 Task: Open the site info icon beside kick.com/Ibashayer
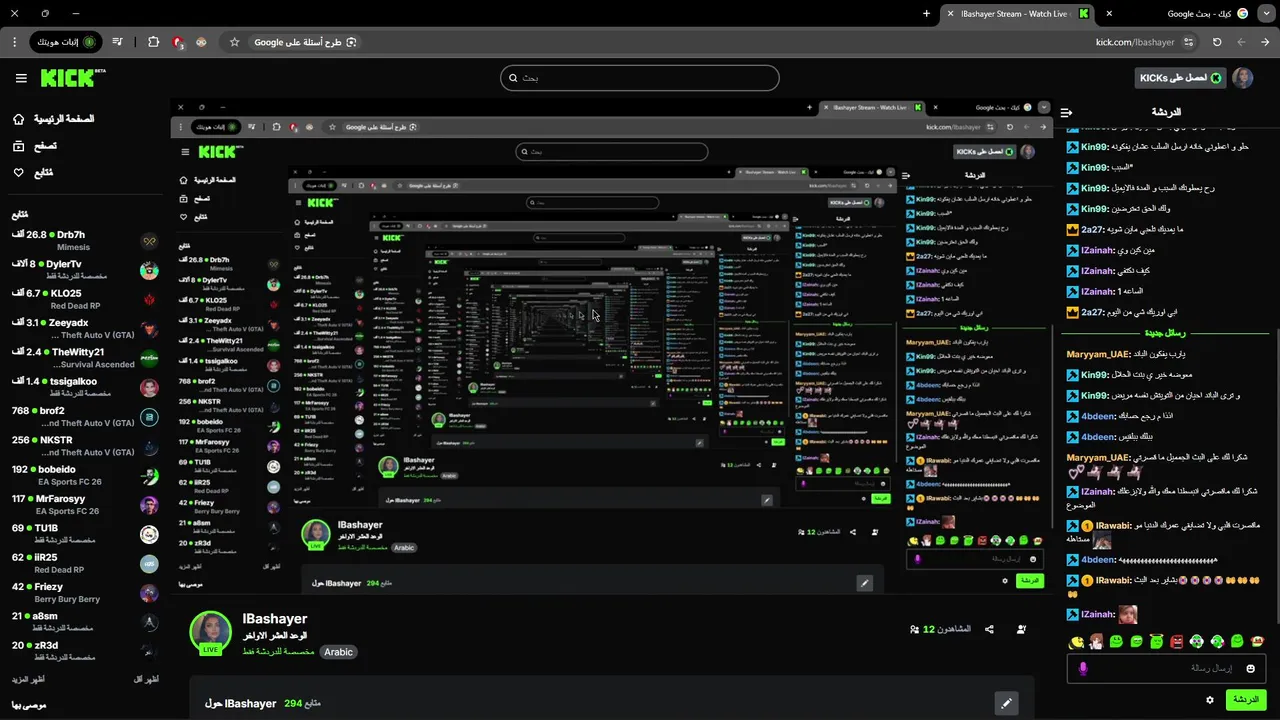(1189, 42)
